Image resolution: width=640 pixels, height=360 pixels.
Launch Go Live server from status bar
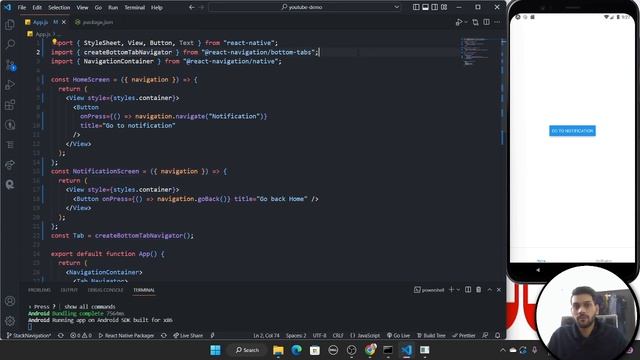[398, 336]
